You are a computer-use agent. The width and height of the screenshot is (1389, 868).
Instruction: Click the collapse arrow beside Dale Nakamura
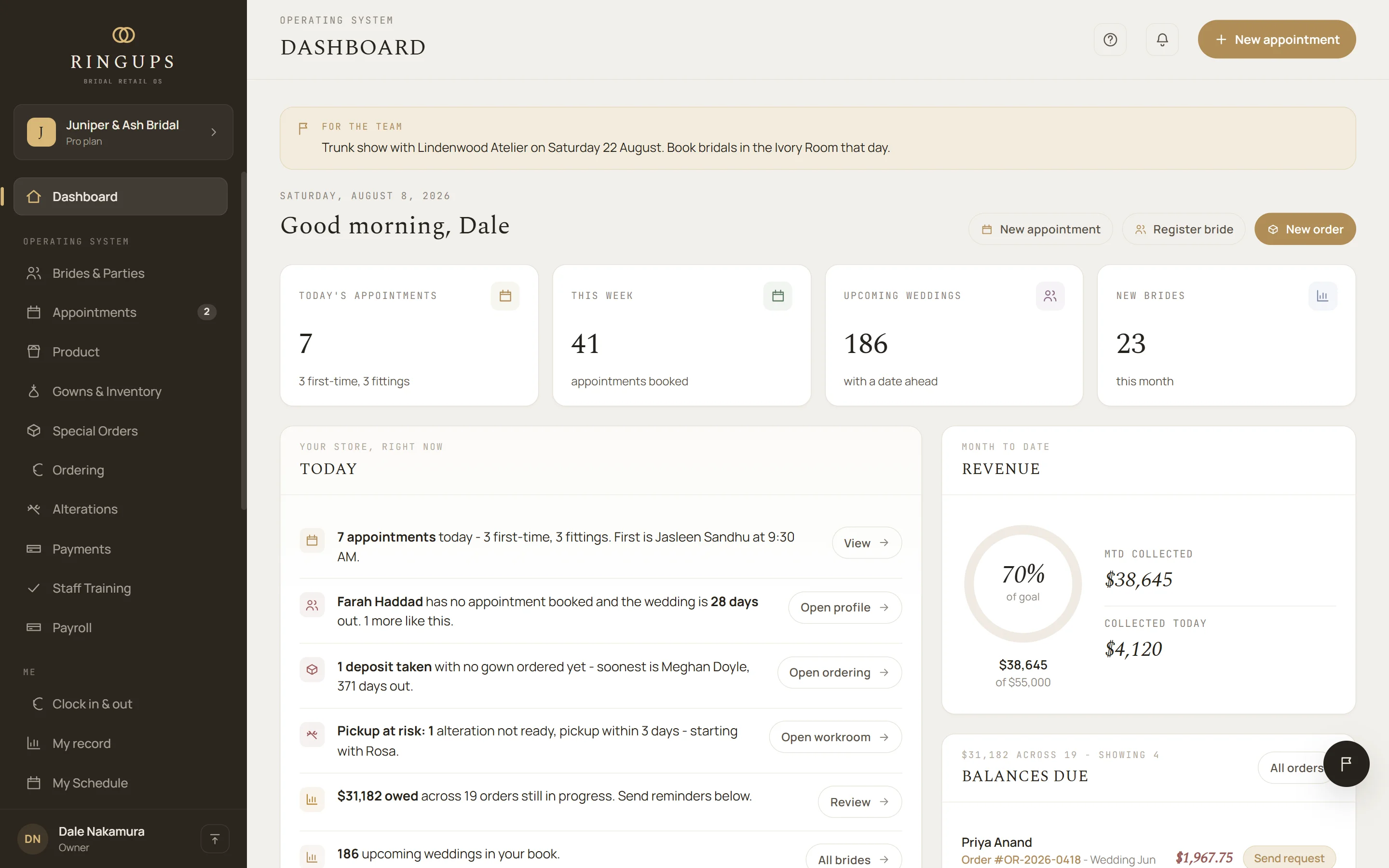[x=215, y=839]
